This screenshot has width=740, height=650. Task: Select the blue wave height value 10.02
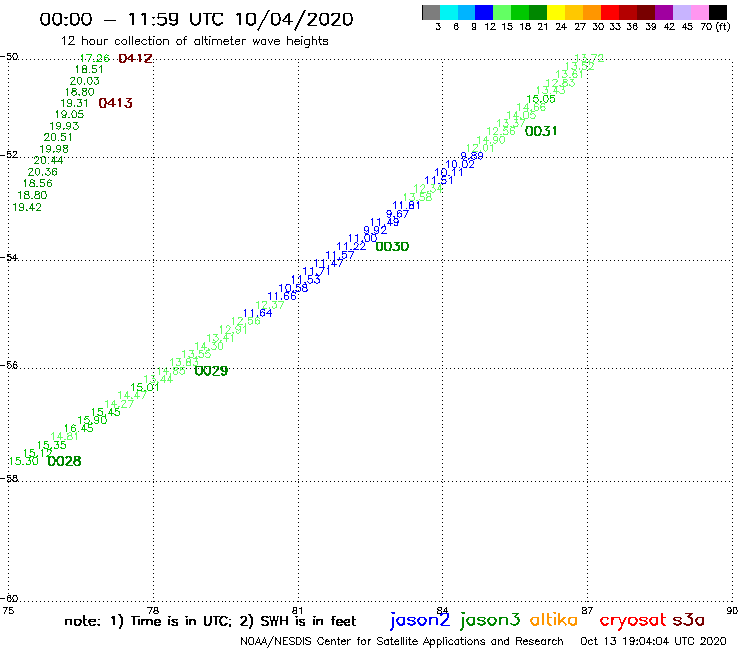[460, 164]
